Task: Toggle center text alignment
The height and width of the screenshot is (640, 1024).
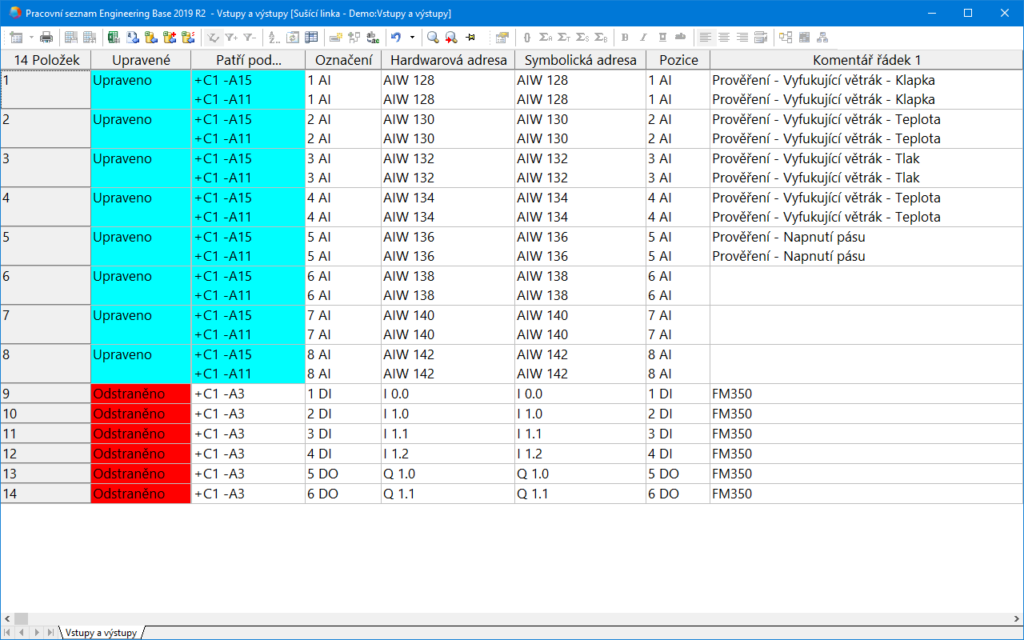Action: 723,37
